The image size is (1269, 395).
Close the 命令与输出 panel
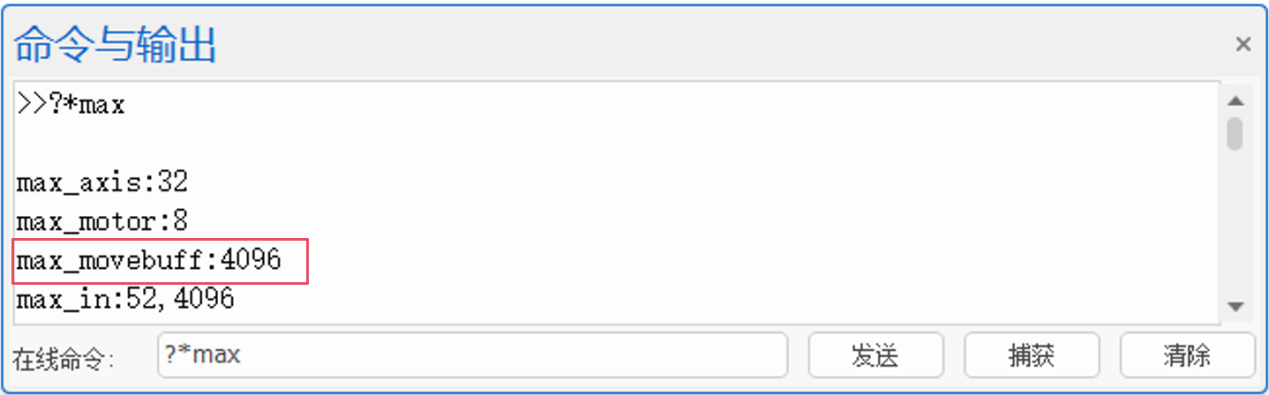pos(1243,44)
